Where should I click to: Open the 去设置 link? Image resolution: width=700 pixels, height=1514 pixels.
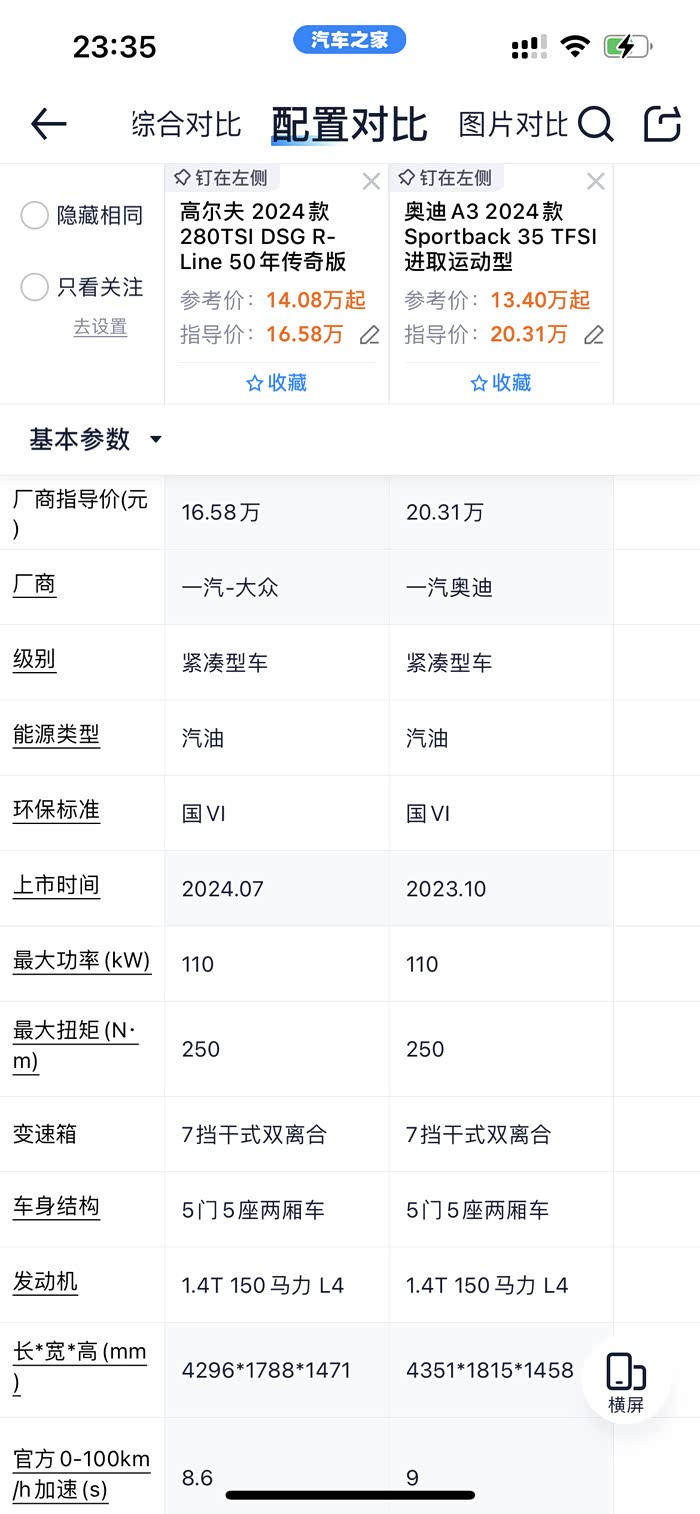(100, 327)
